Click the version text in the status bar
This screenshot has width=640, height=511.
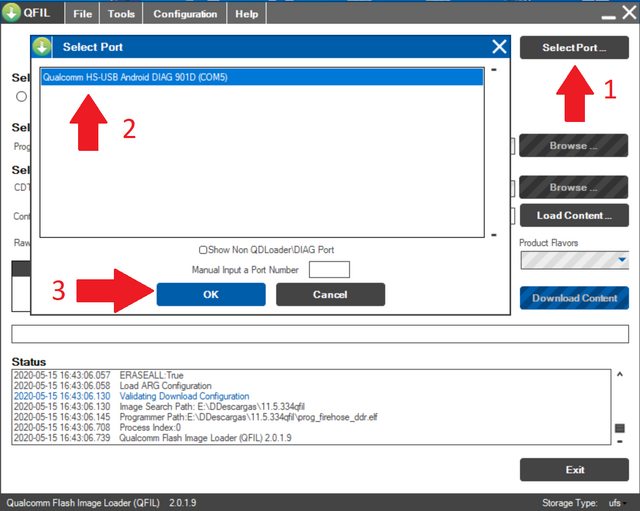(x=182, y=503)
